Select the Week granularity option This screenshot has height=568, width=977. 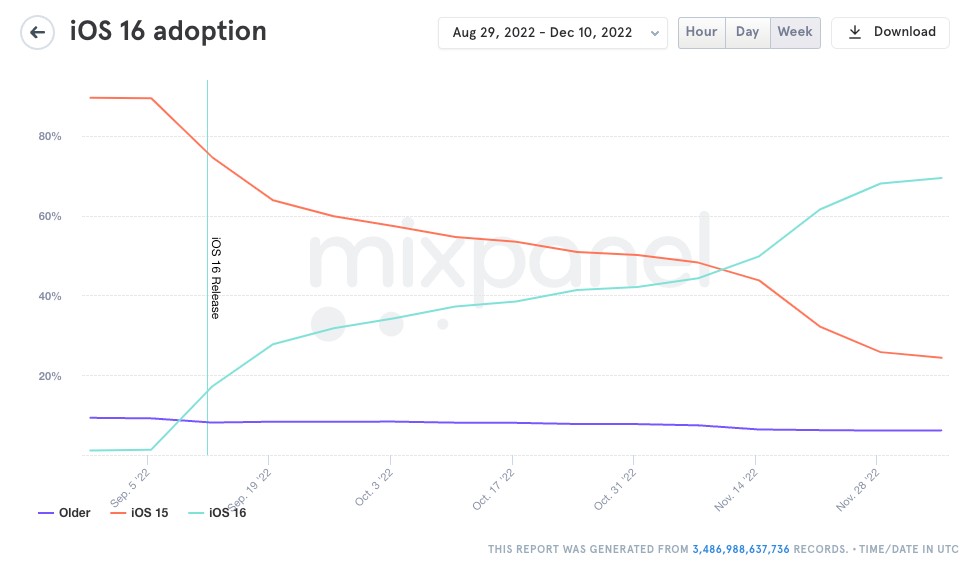(x=795, y=32)
